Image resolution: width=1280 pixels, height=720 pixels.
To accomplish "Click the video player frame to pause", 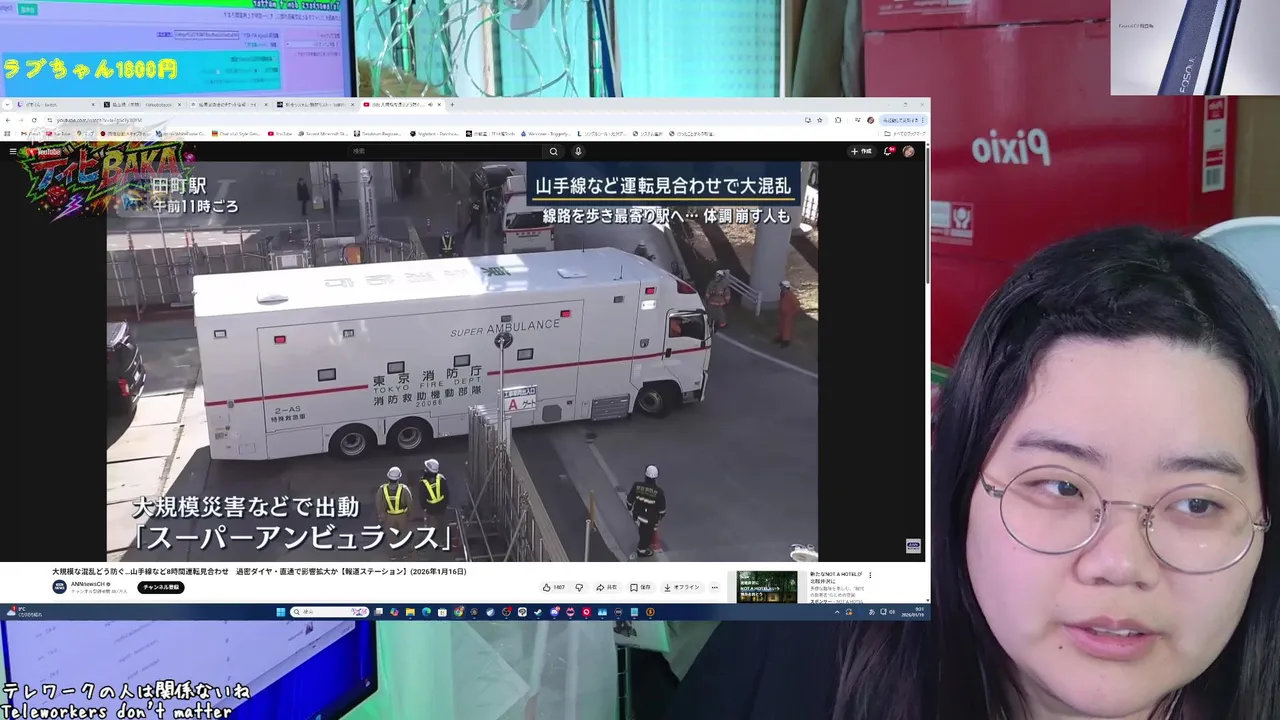I will coord(462,361).
